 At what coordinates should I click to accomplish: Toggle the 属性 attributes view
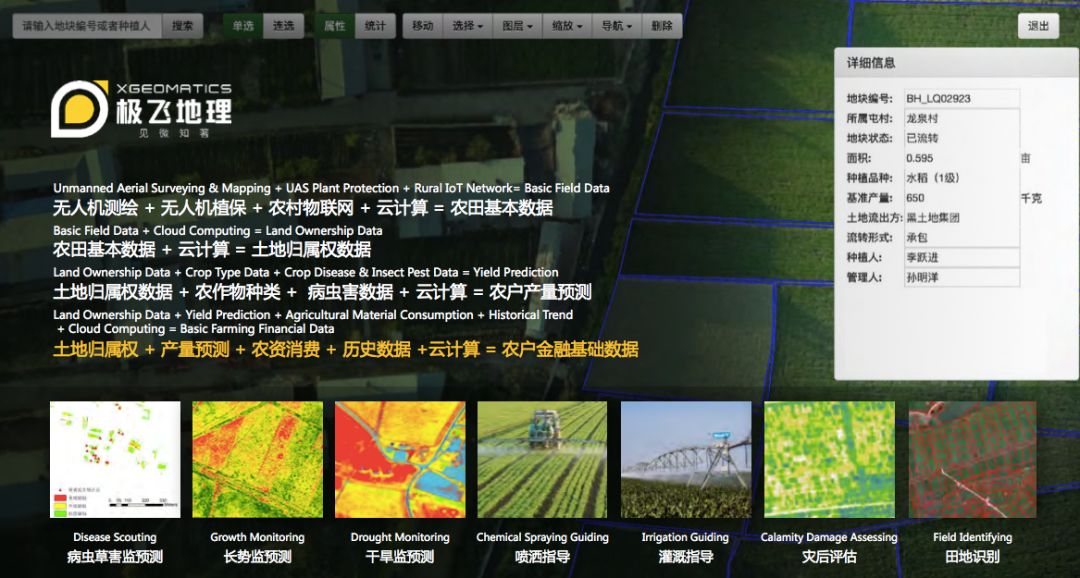pos(334,26)
